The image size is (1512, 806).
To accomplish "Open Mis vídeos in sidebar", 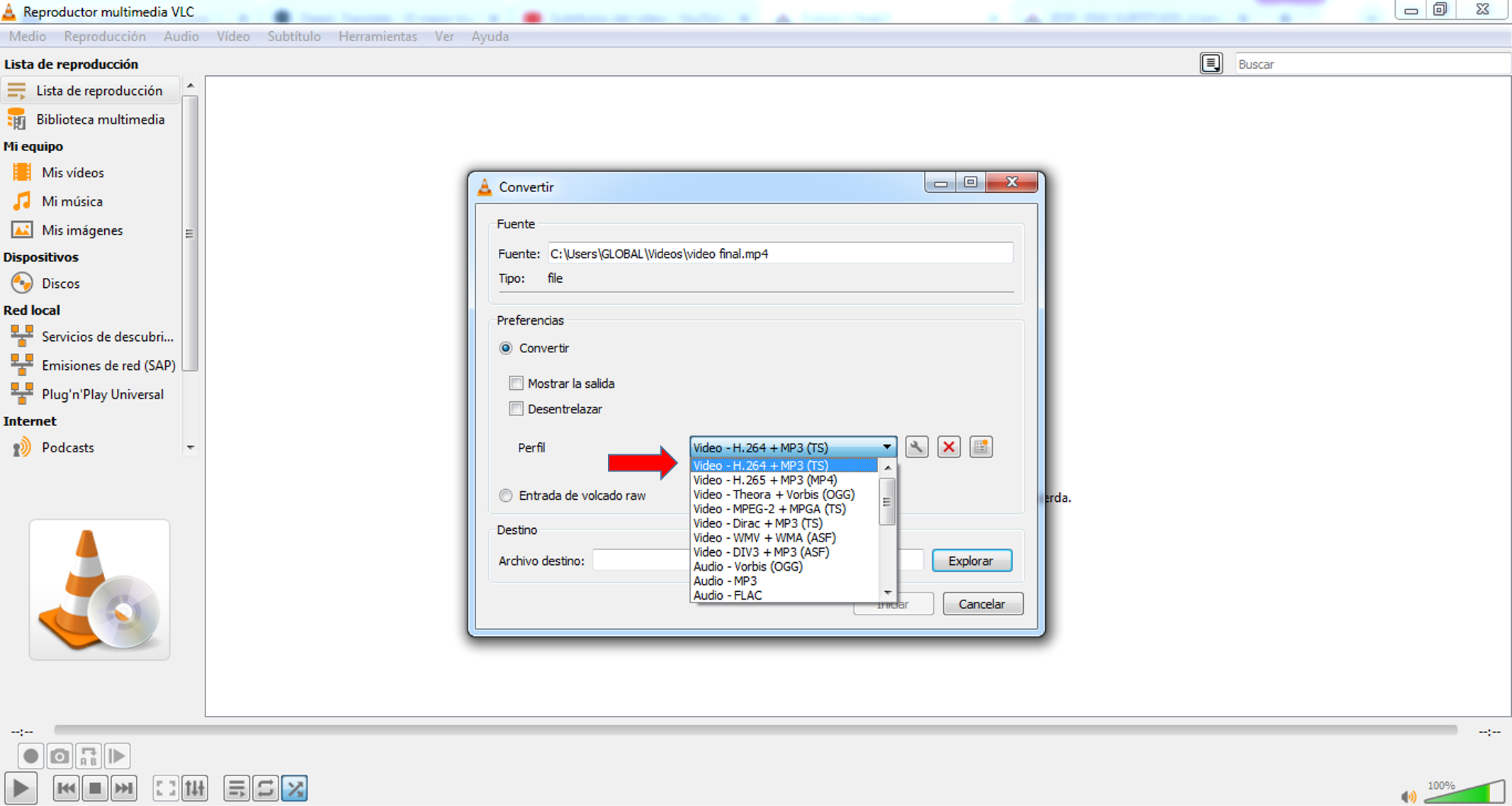I will pyautogui.click(x=72, y=172).
